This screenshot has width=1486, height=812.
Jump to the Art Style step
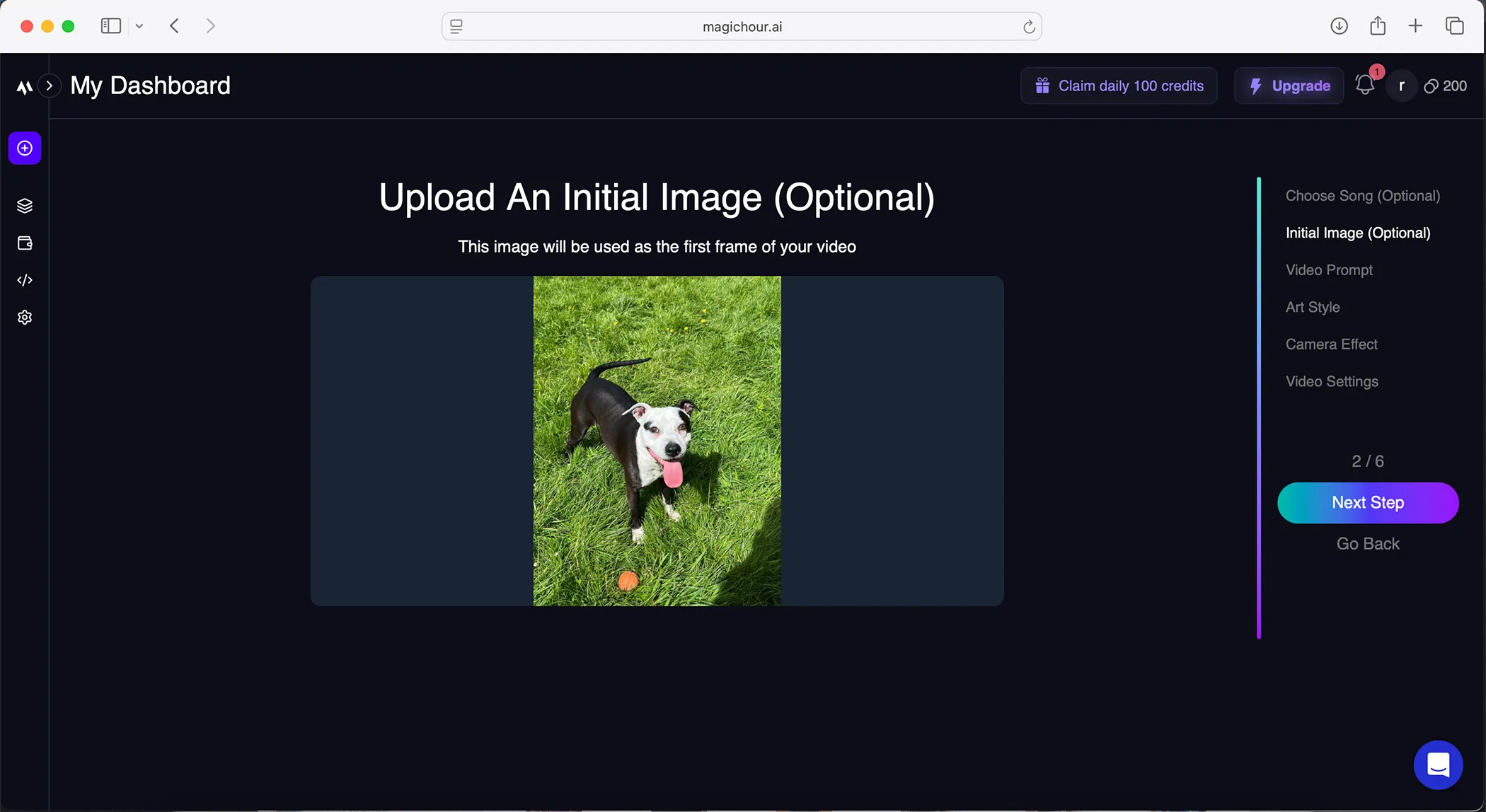(1313, 307)
